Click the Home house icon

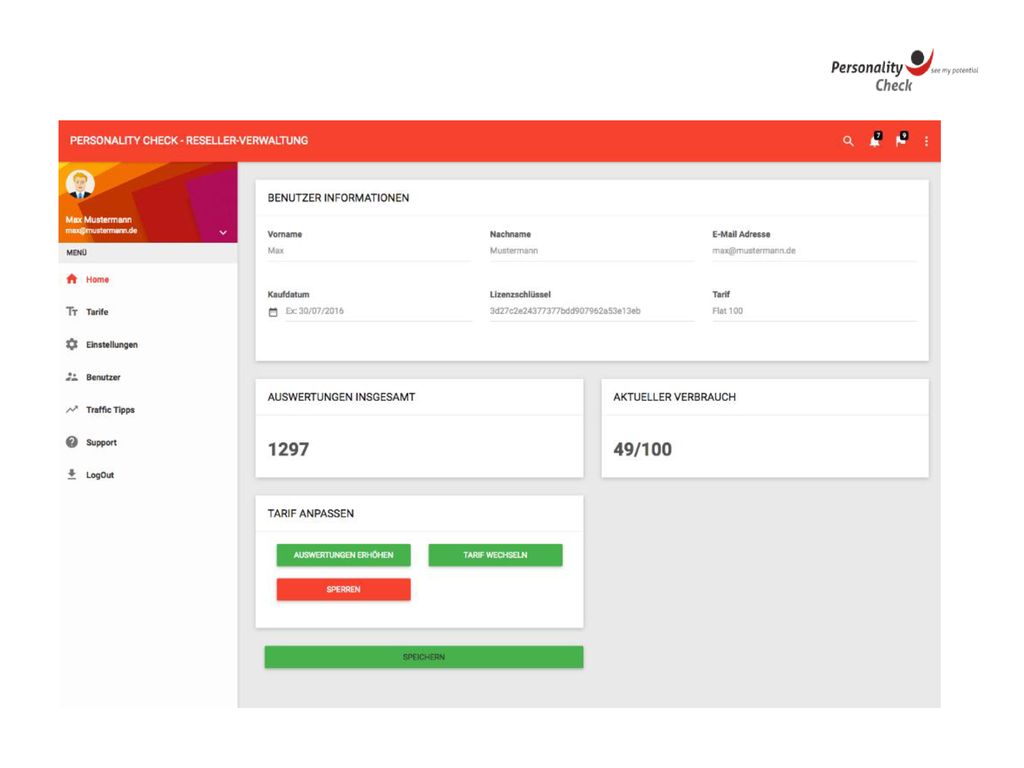72,280
